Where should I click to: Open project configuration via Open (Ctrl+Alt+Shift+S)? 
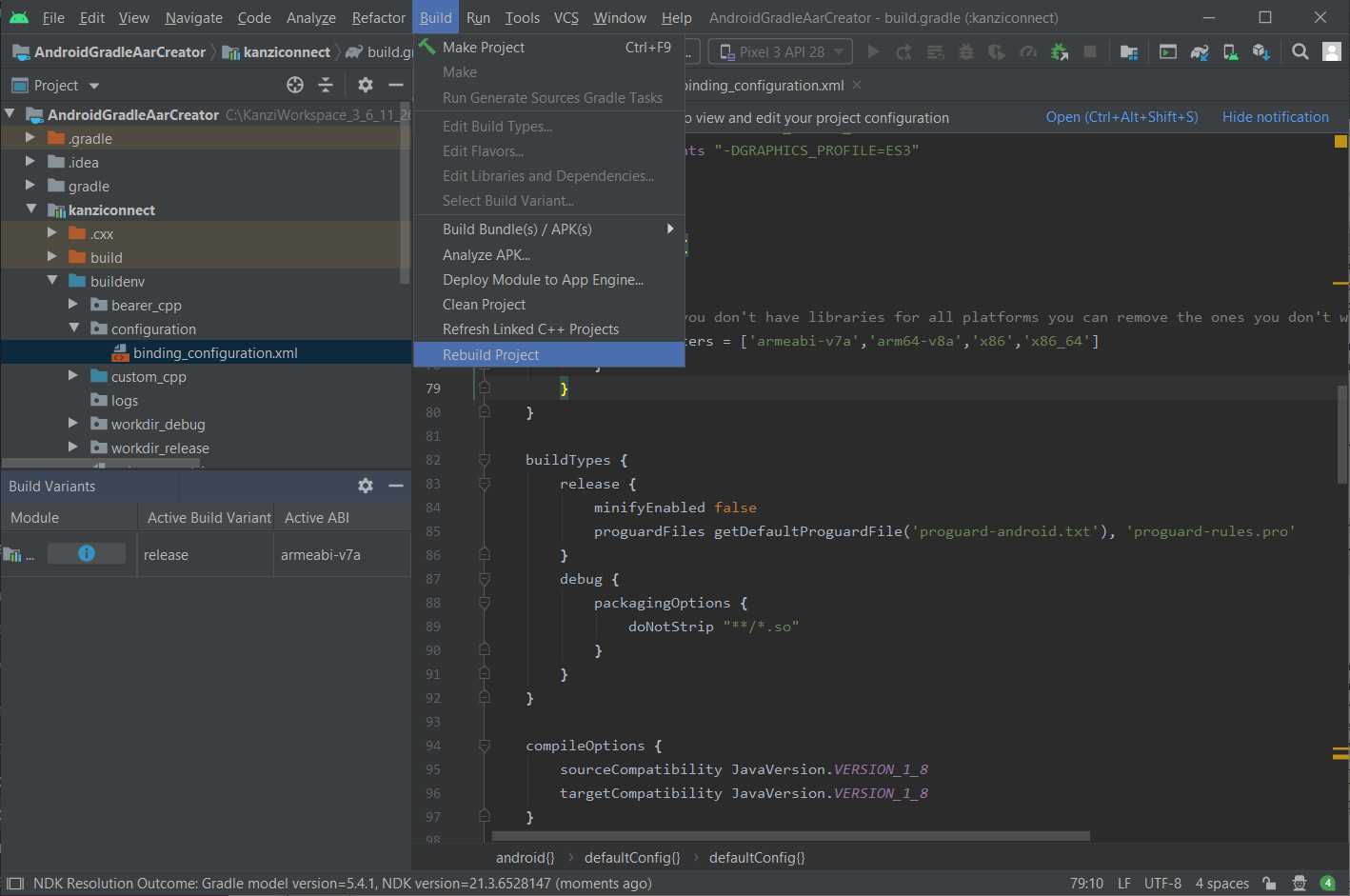(x=1122, y=116)
